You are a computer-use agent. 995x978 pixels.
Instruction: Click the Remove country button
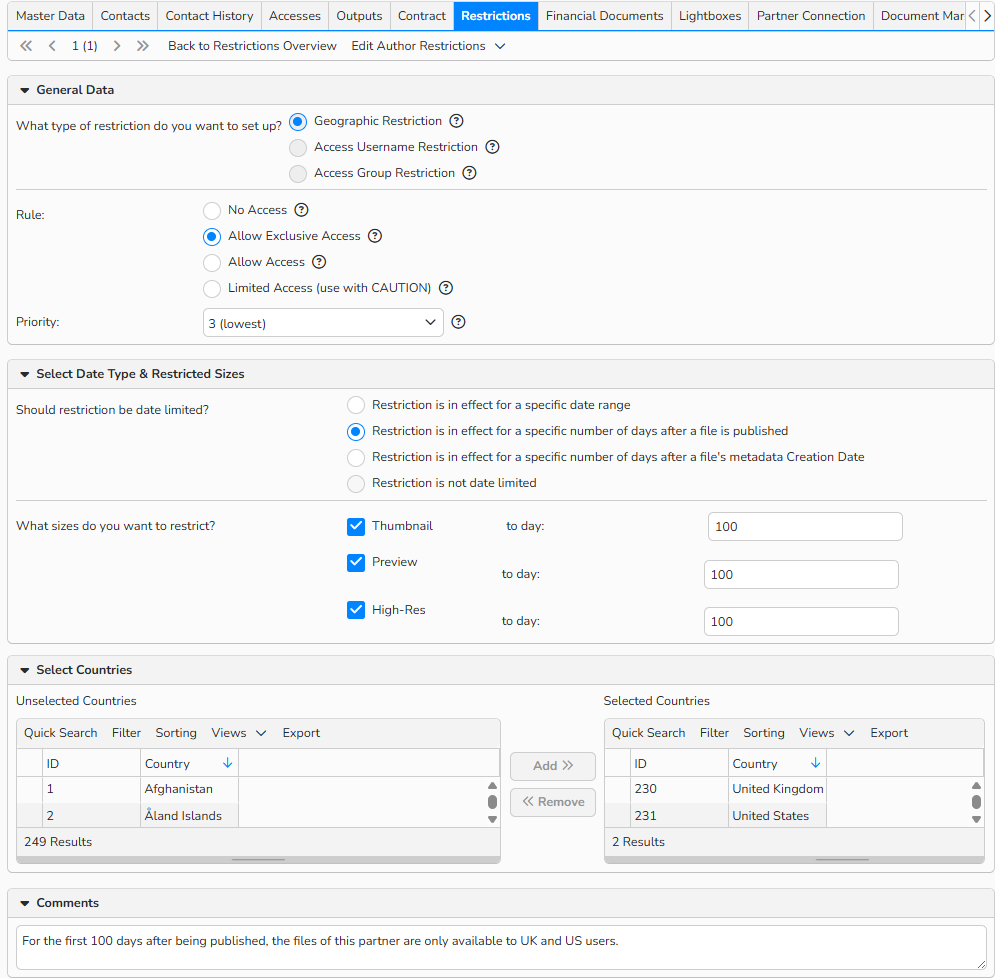click(x=553, y=802)
